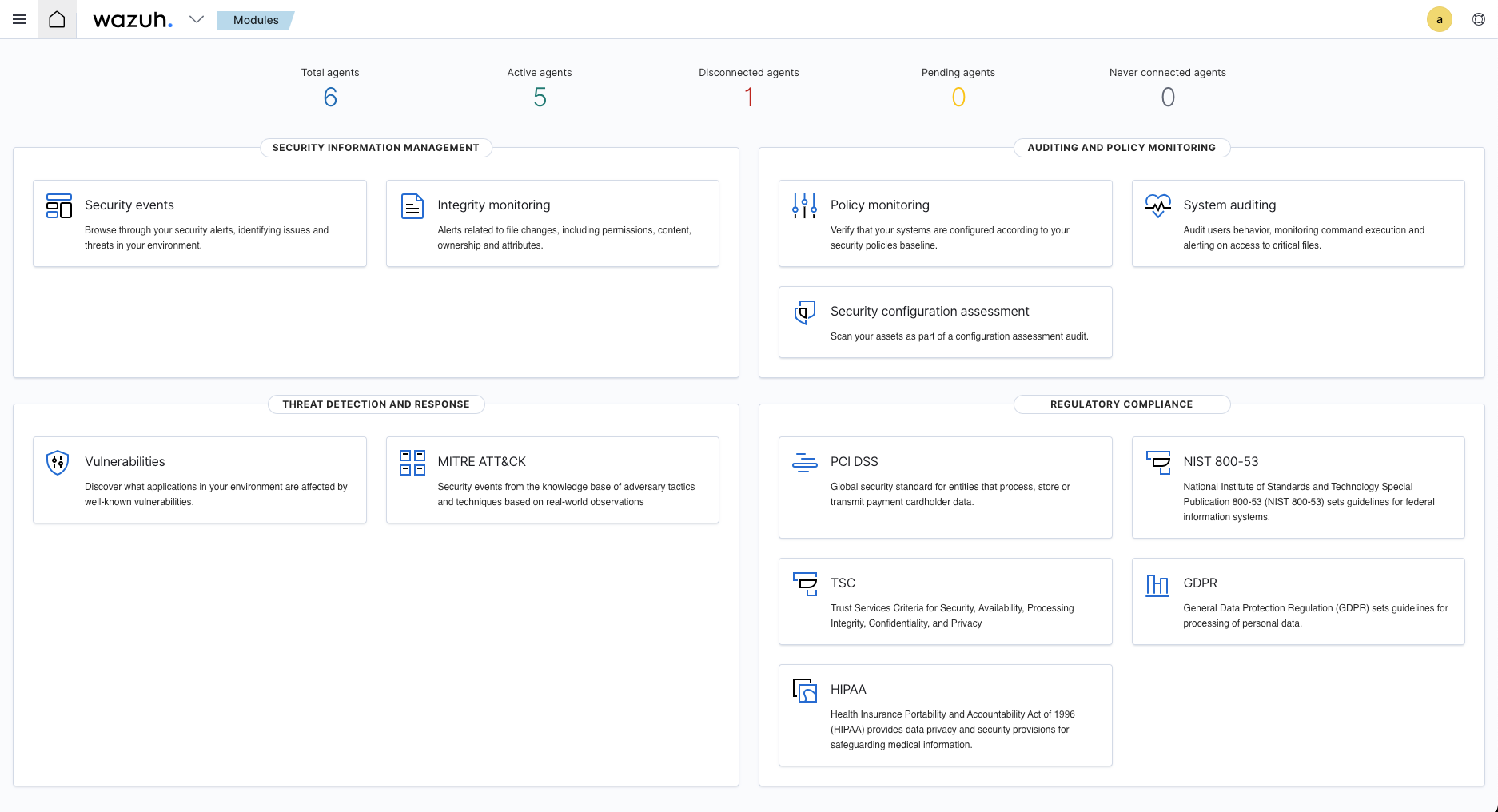Open the user avatar menu
Screen dimensions: 1498x812
click(x=1439, y=19)
